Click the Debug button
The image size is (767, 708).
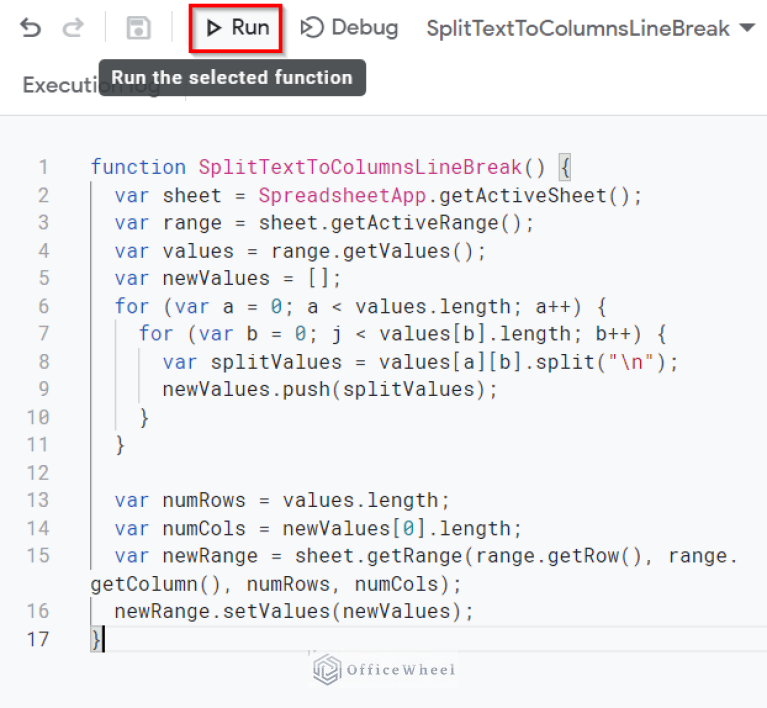pos(349,28)
